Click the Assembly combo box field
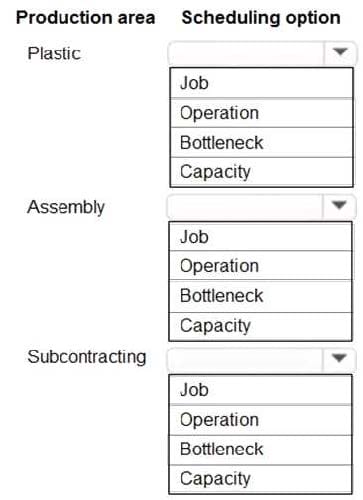Viewport: 363px width, 500px height. (x=245, y=206)
